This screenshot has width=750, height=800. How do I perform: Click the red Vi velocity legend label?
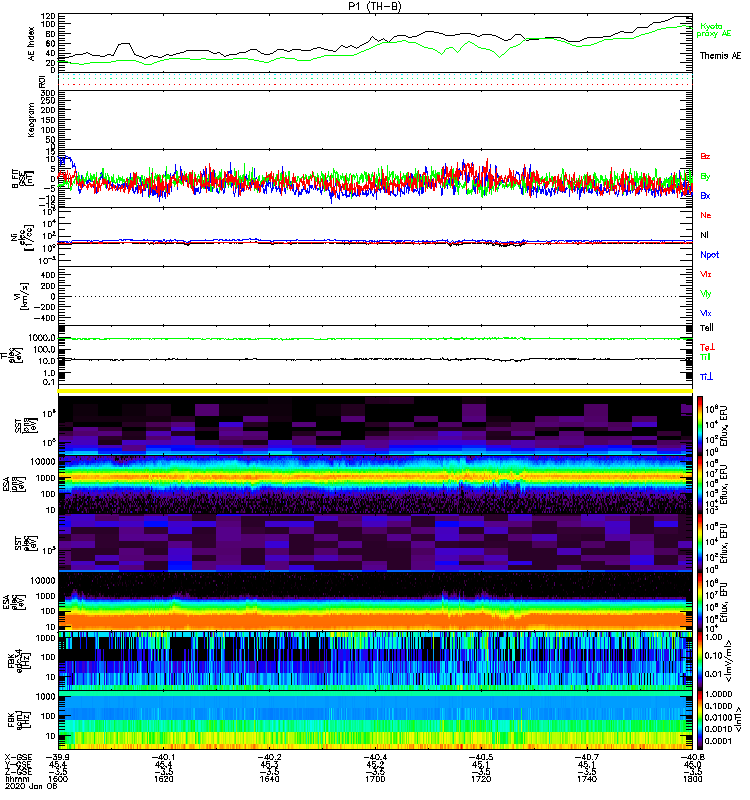click(705, 274)
